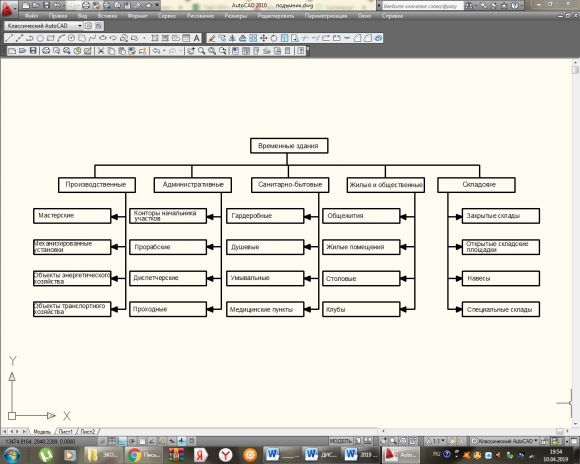Select the Polygon drawing tool

(40, 38)
